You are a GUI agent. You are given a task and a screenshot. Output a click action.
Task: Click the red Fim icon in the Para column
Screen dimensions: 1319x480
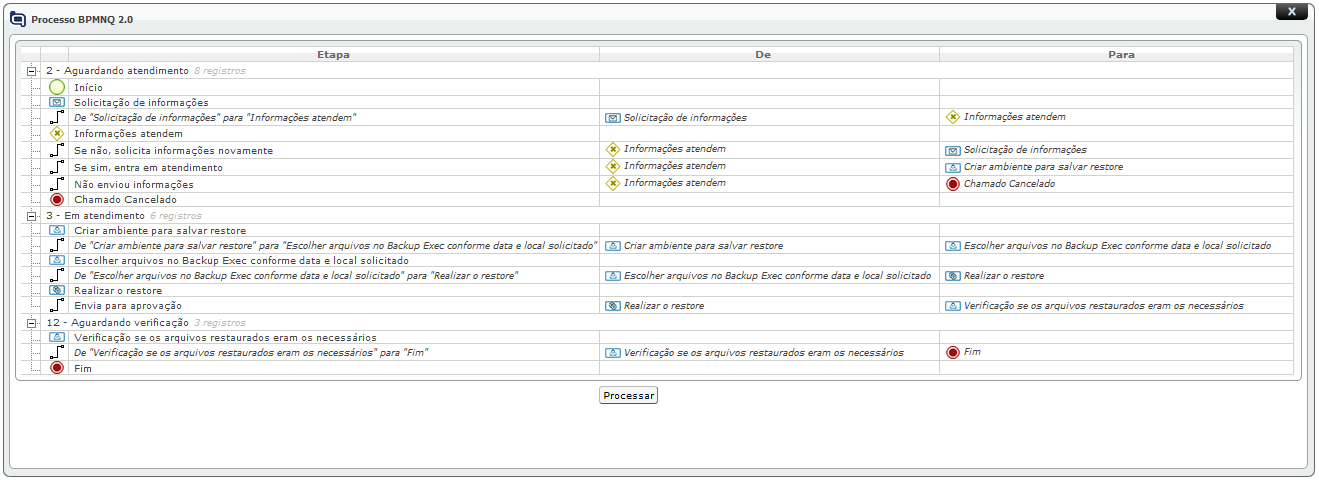pyautogui.click(x=953, y=352)
